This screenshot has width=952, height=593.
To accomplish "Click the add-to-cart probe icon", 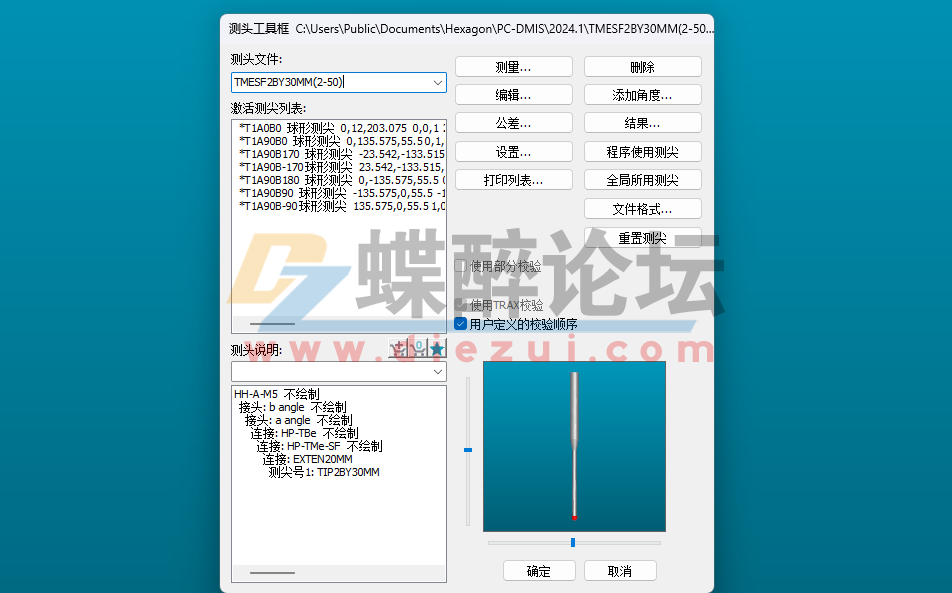I will tap(397, 348).
